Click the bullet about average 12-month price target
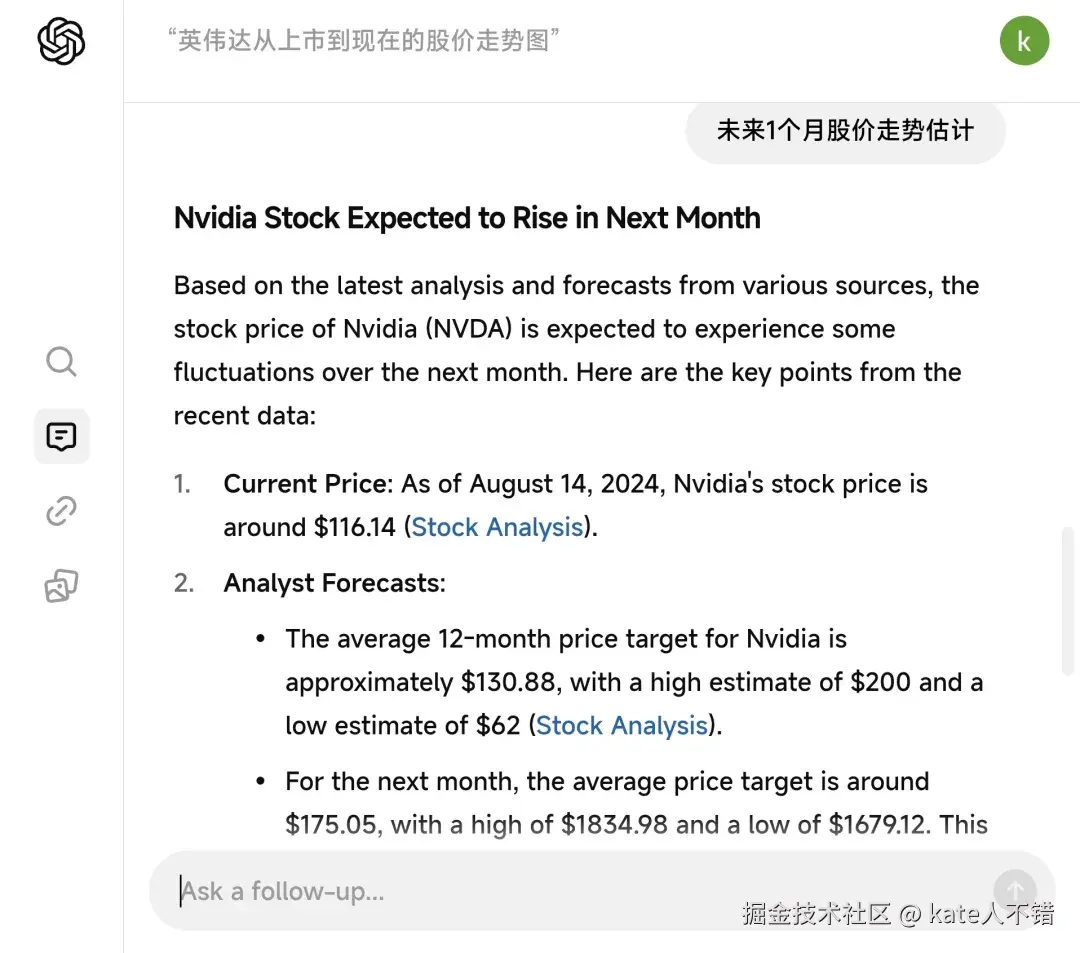The width and height of the screenshot is (1080, 953). point(632,682)
